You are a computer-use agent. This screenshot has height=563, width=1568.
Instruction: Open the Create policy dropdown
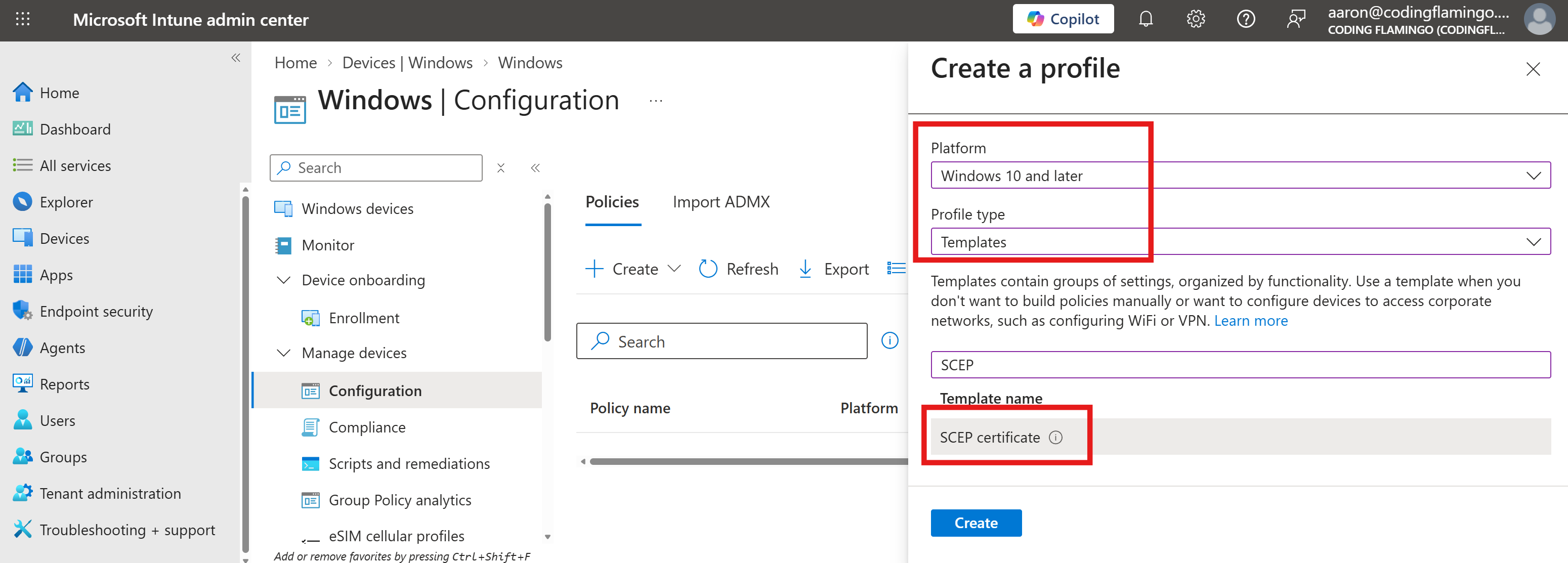633,269
